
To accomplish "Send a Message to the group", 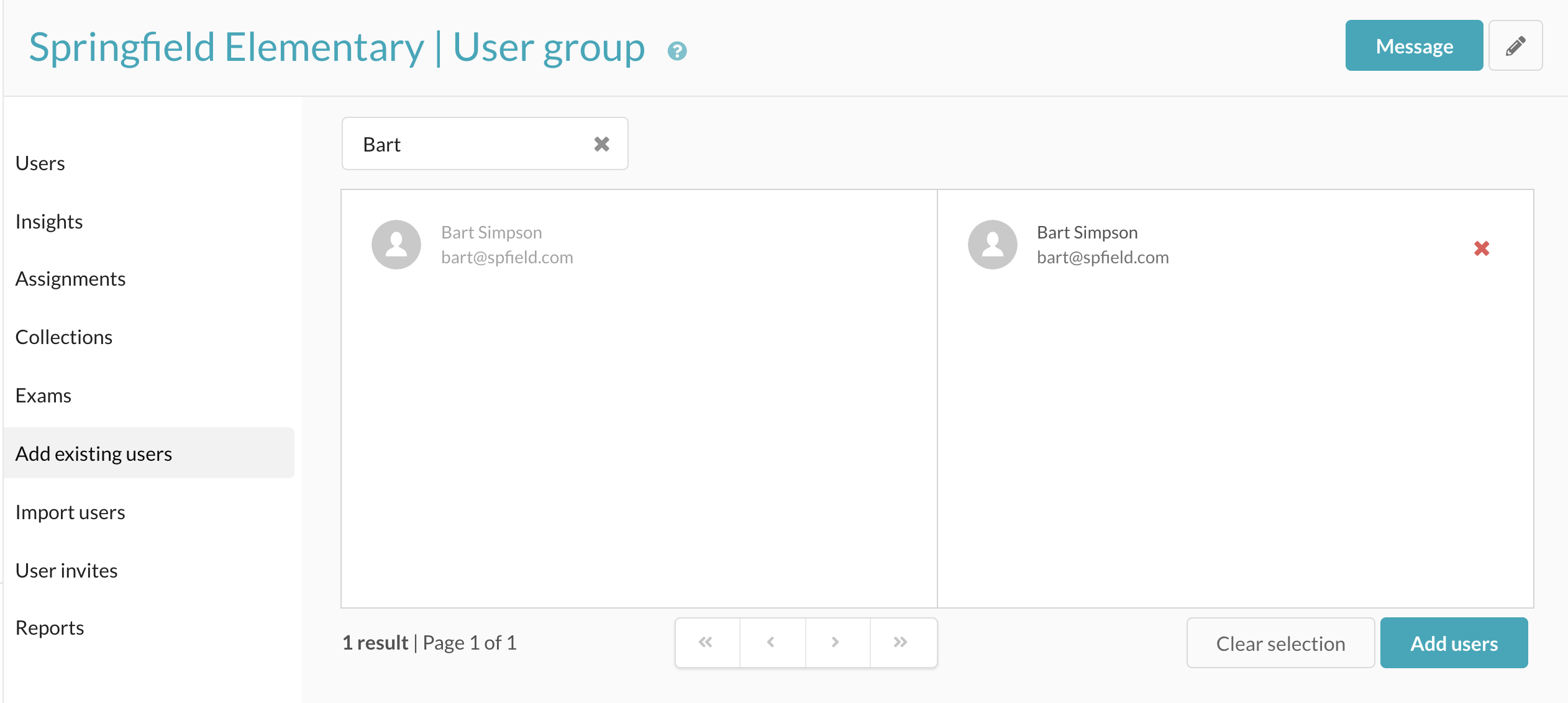I will point(1414,45).
